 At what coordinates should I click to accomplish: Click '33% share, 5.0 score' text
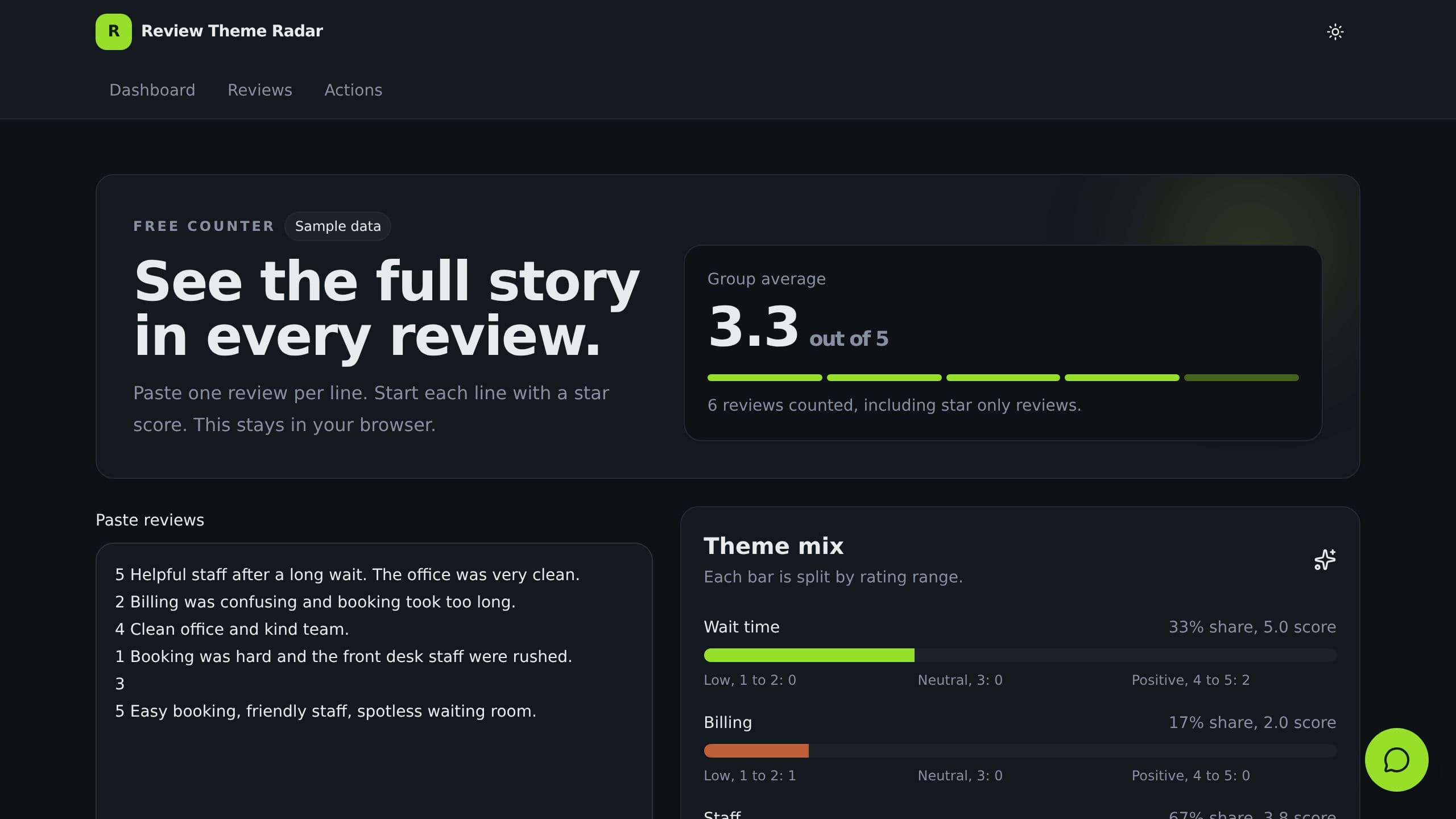pyautogui.click(x=1252, y=627)
